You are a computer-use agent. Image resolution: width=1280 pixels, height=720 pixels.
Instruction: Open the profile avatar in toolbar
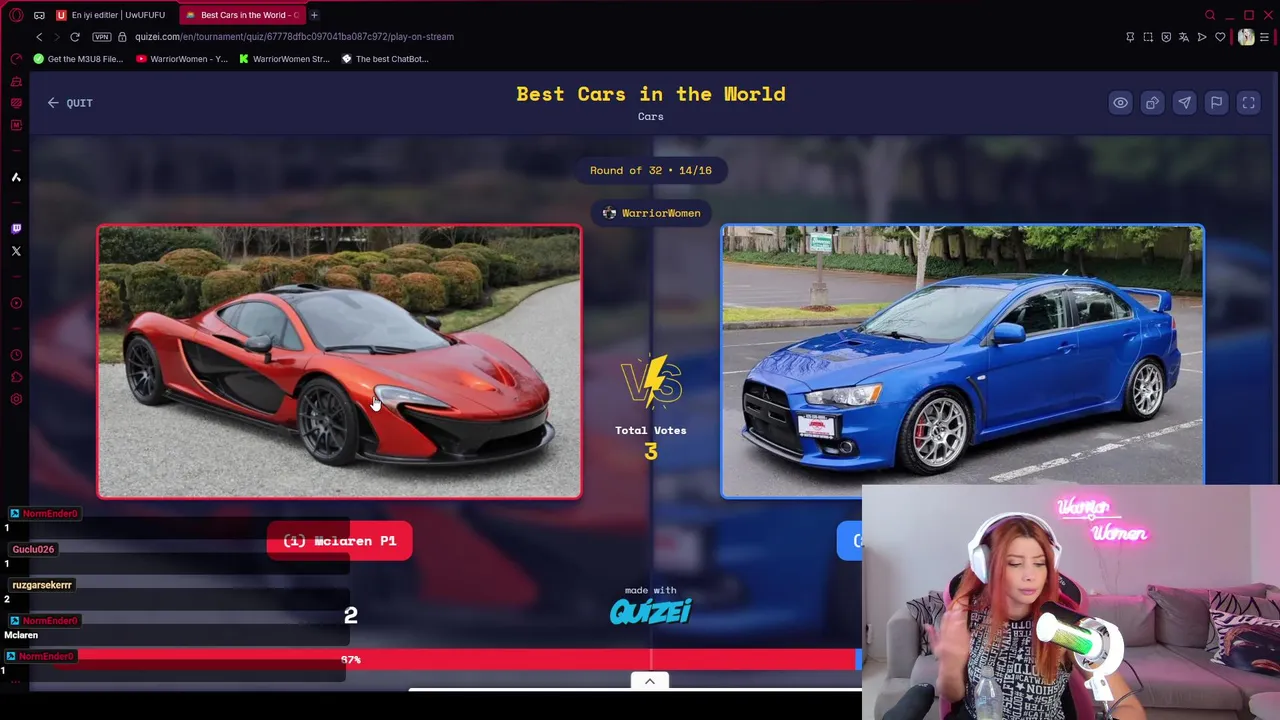pyautogui.click(x=1245, y=37)
